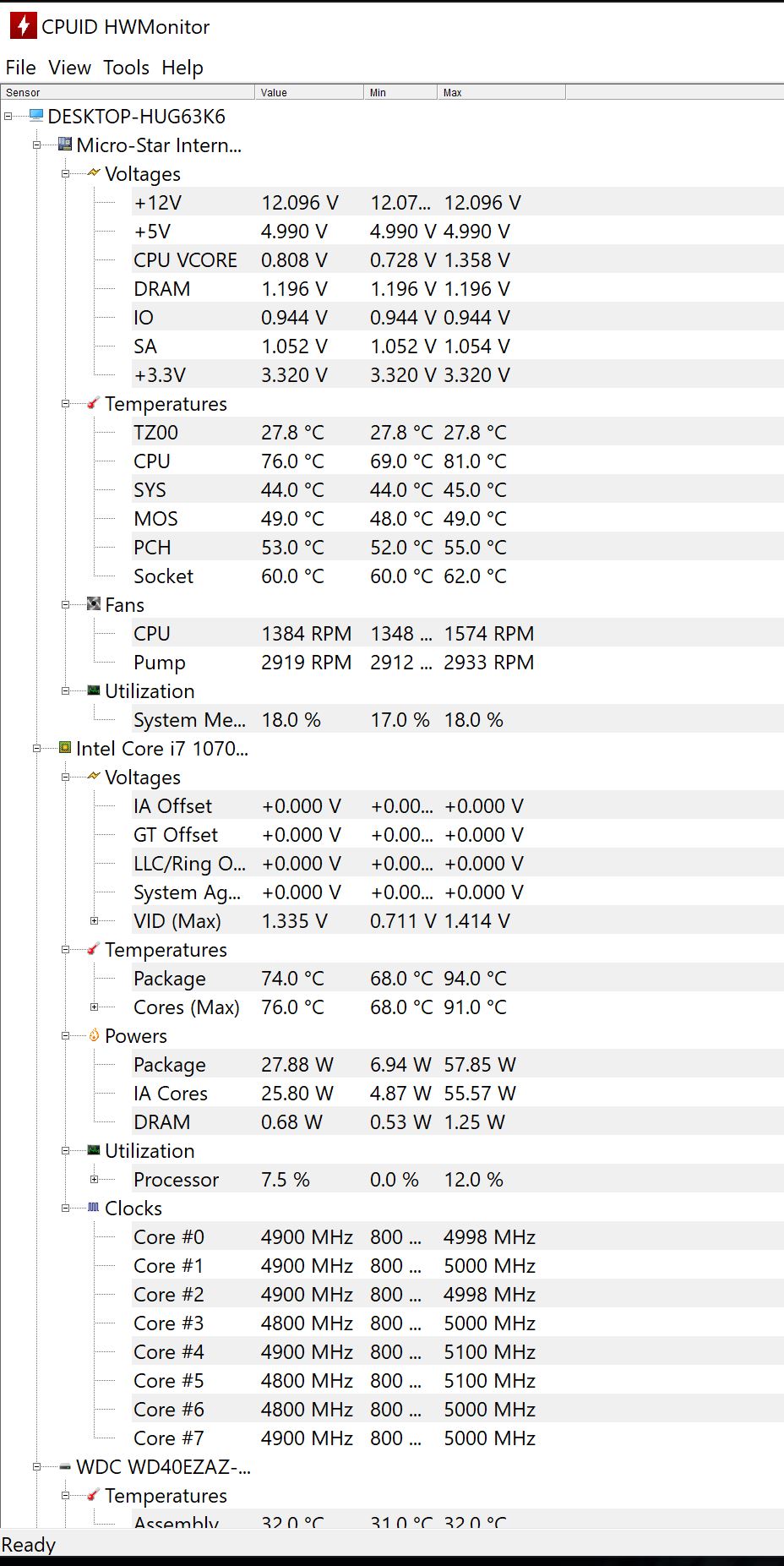The image size is (784, 1566).
Task: Click the Value column header
Action: point(309,92)
